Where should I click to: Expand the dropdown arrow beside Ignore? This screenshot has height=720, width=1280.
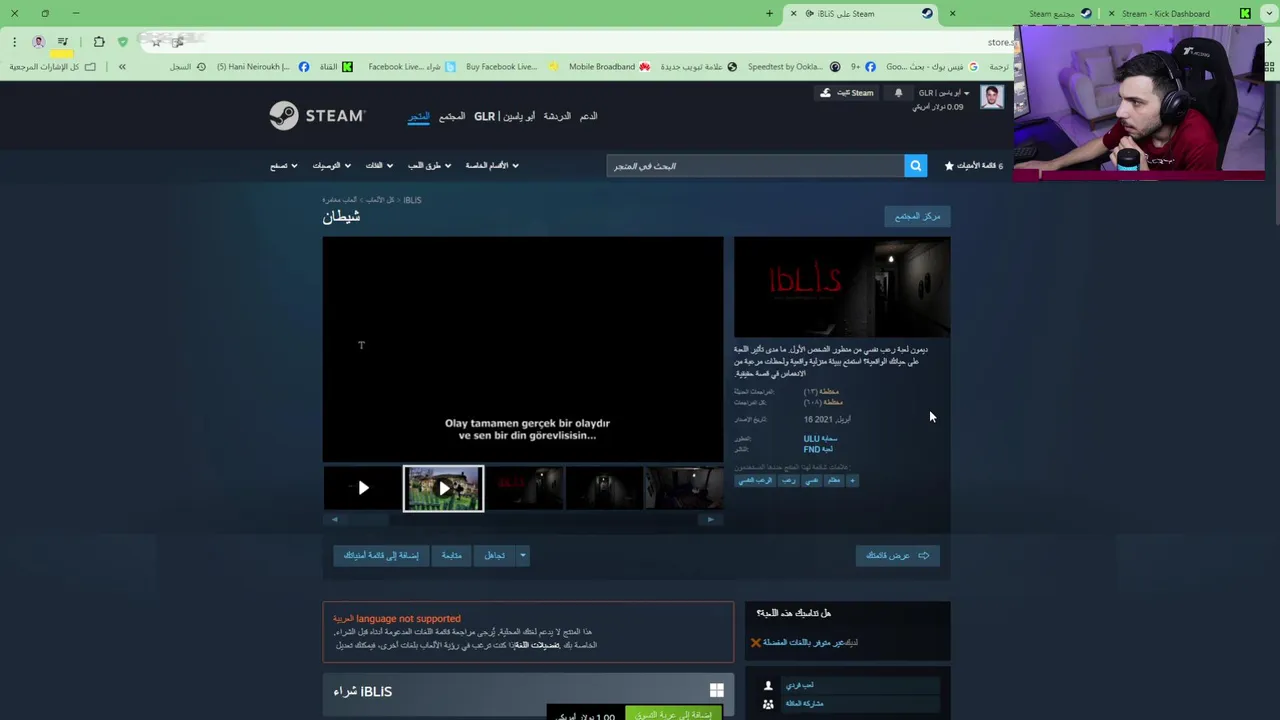coord(522,555)
